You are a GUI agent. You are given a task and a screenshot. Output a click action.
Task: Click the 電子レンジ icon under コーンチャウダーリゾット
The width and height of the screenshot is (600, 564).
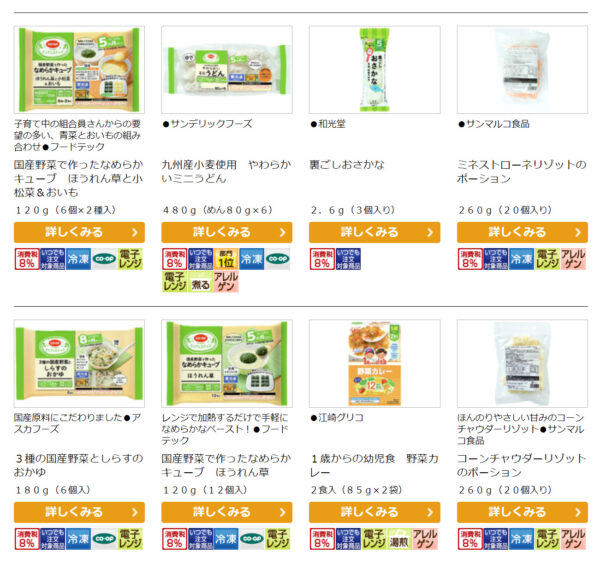click(547, 539)
